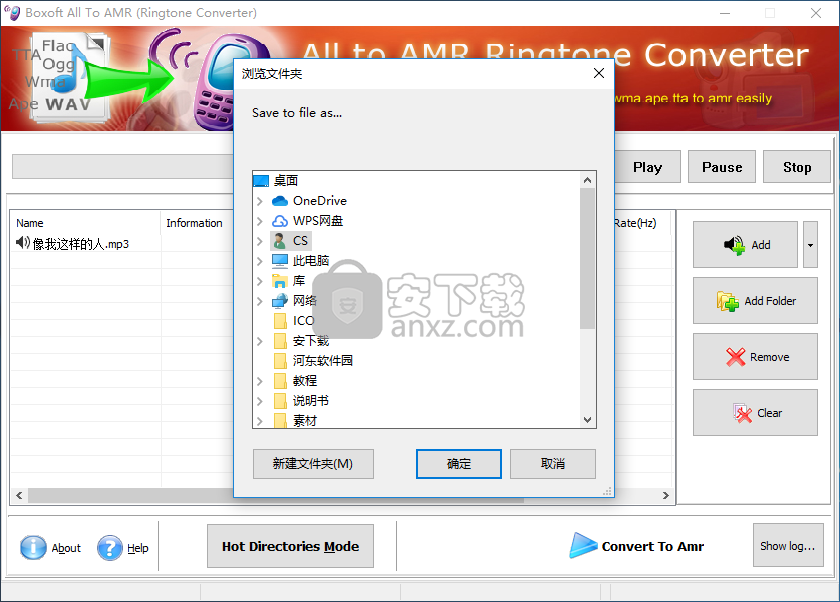Click the Help question mark icon
The image size is (840, 602).
[110, 548]
